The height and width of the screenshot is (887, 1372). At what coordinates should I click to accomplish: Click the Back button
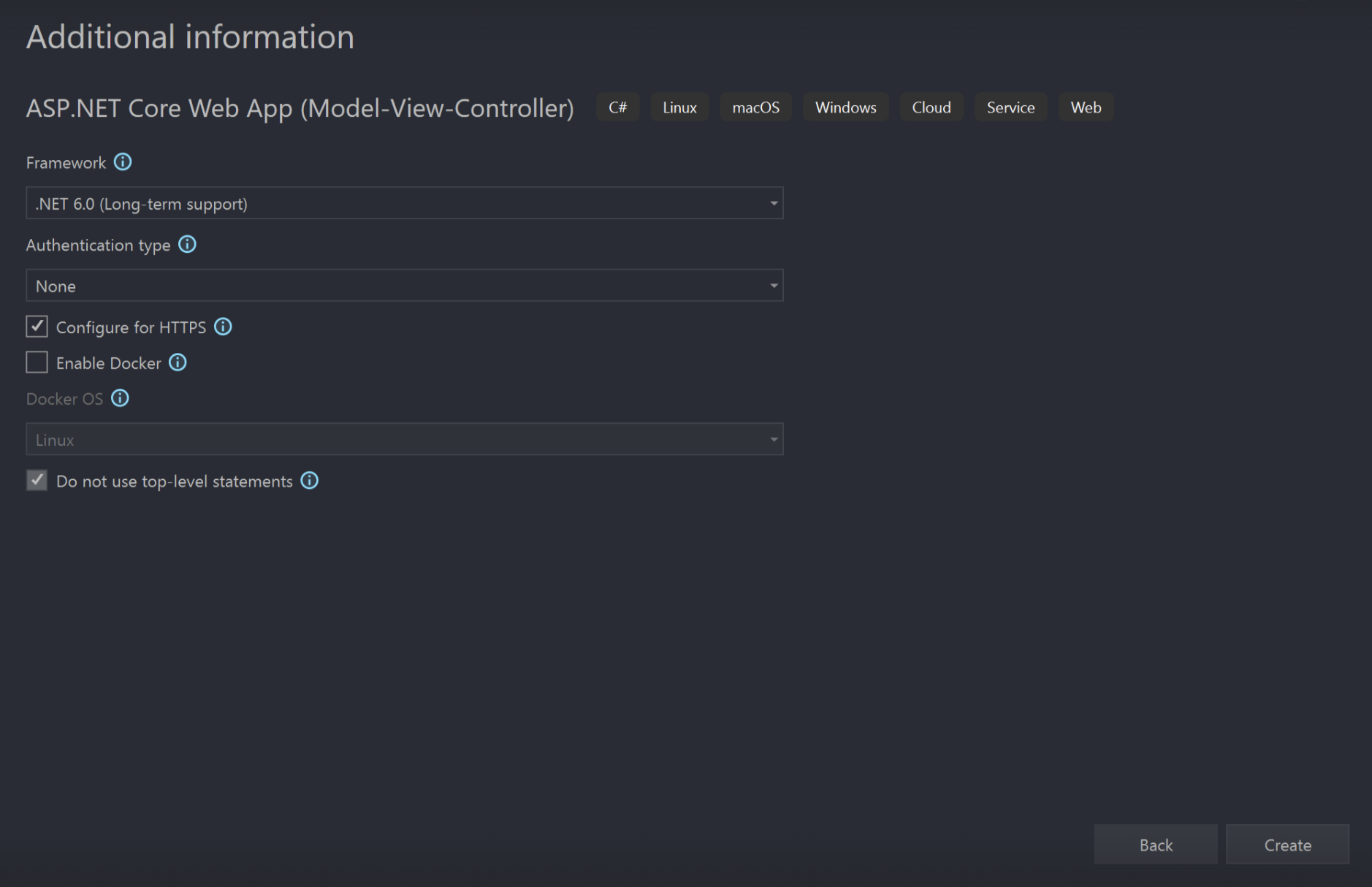click(1155, 845)
